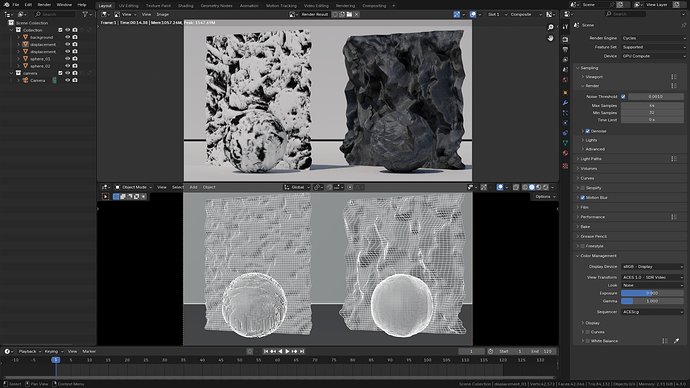Select solid viewport shading icon

[532, 187]
